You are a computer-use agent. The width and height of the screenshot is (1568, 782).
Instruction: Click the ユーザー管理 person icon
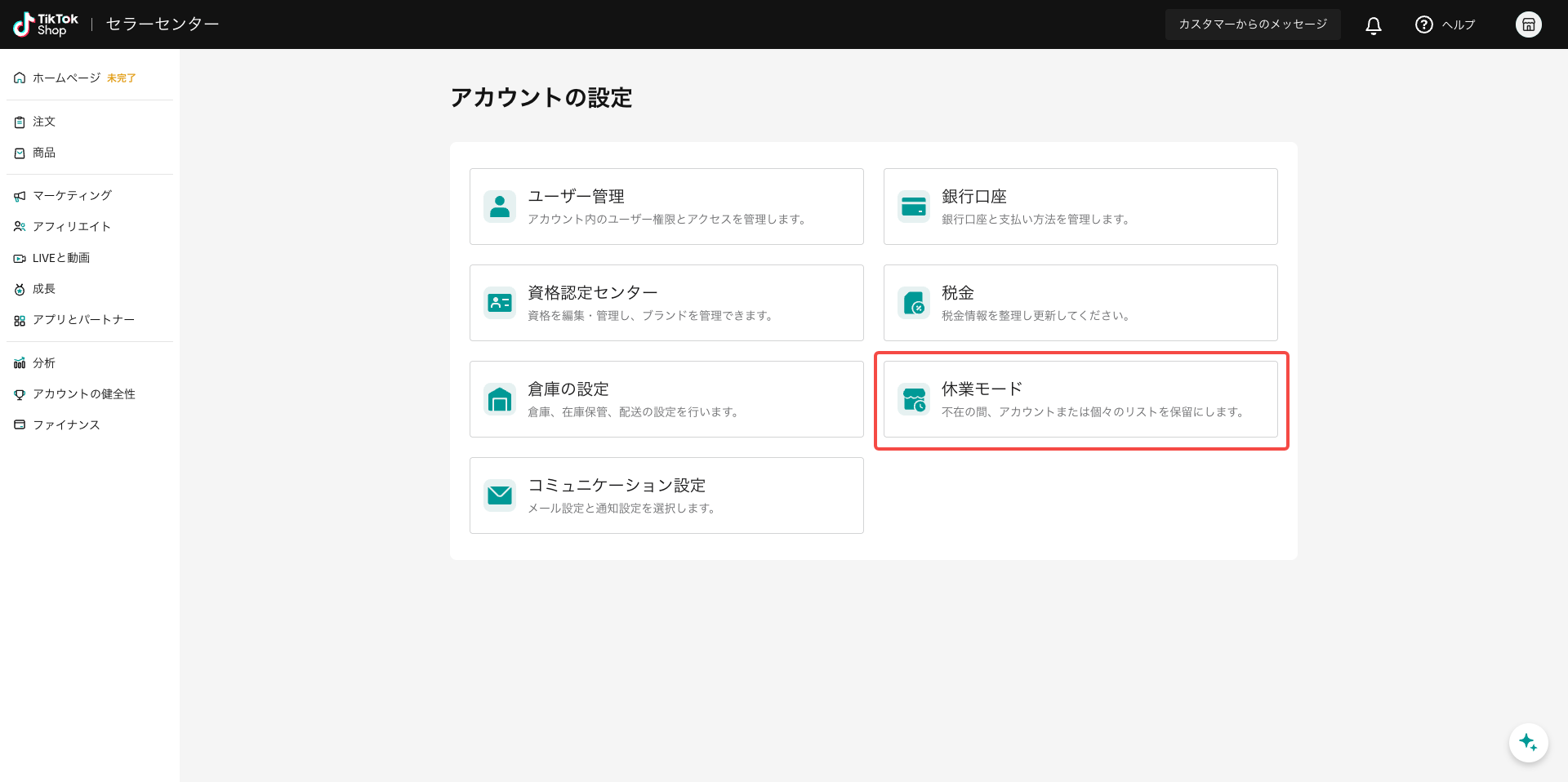pyautogui.click(x=500, y=207)
